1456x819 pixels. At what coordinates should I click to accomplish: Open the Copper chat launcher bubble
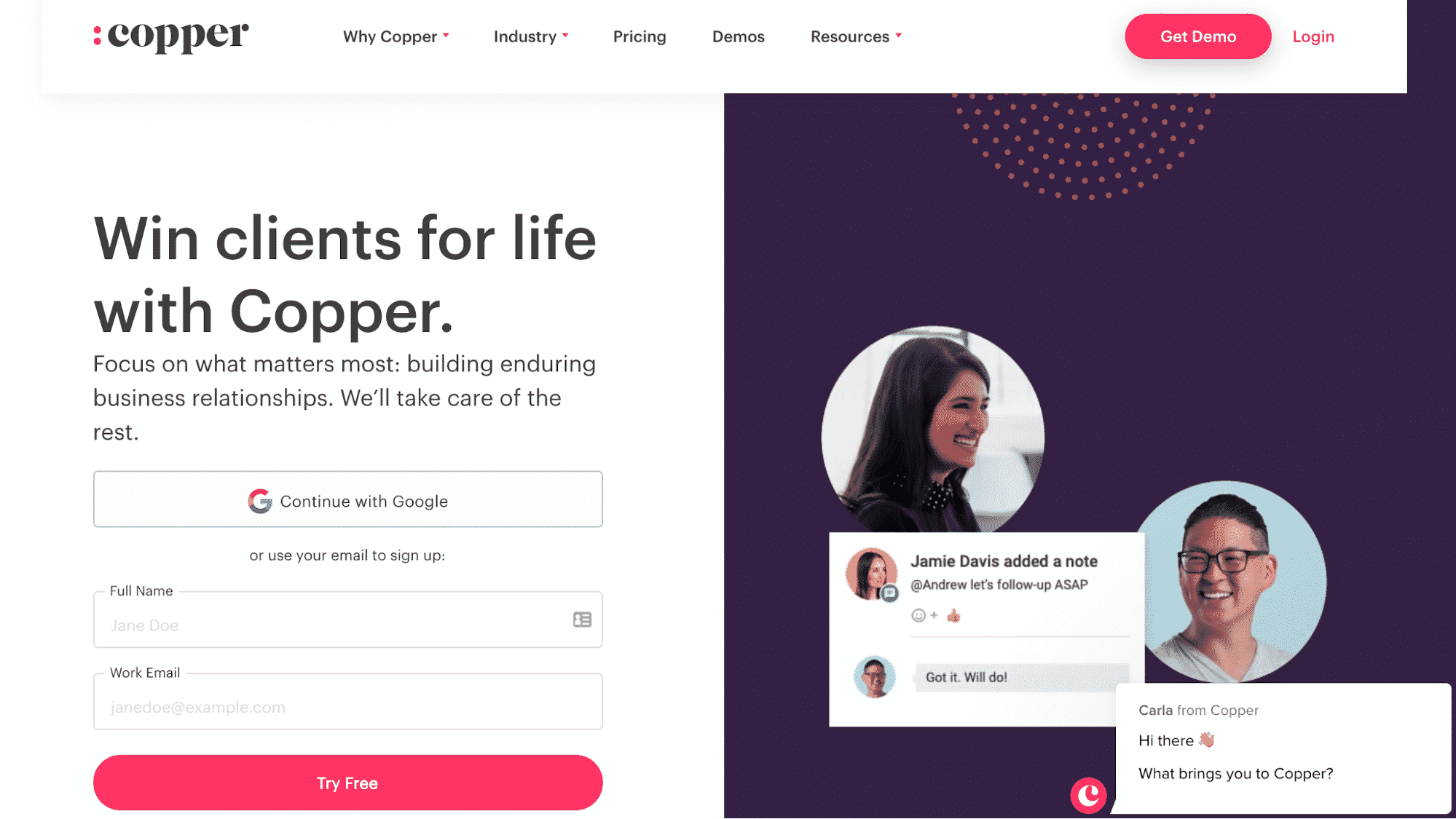pyautogui.click(x=1088, y=794)
